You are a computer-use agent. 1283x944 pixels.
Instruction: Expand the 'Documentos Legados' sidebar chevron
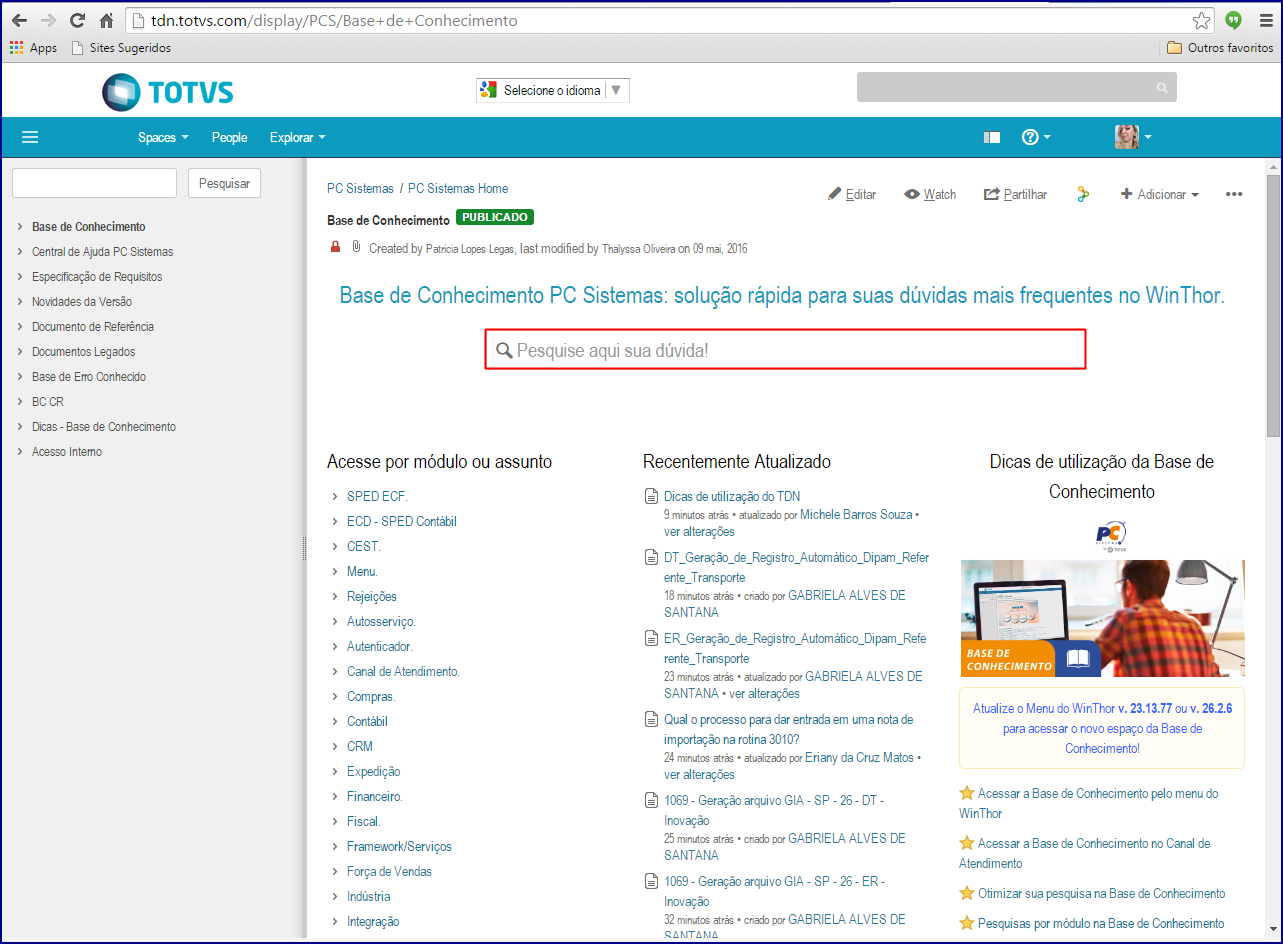[x=20, y=351]
